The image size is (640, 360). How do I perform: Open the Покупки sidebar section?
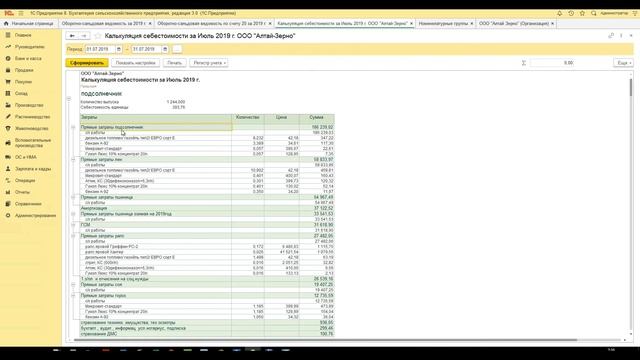[x=23, y=82]
